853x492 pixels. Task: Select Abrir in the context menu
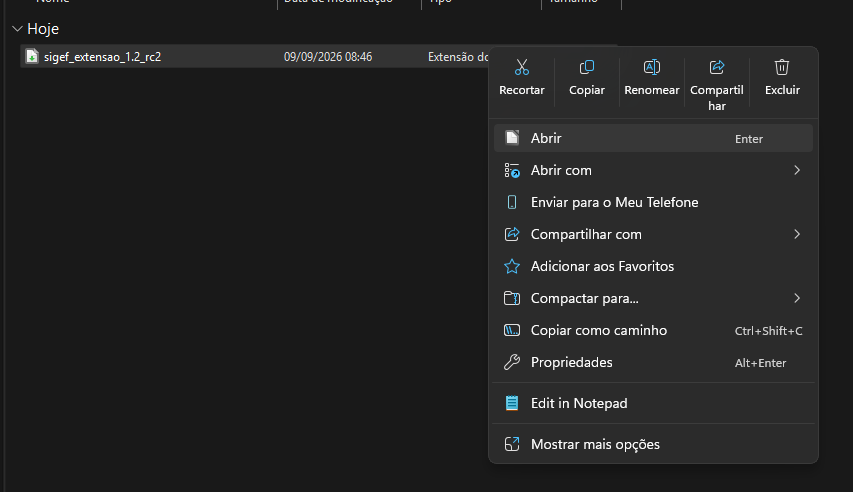point(653,138)
